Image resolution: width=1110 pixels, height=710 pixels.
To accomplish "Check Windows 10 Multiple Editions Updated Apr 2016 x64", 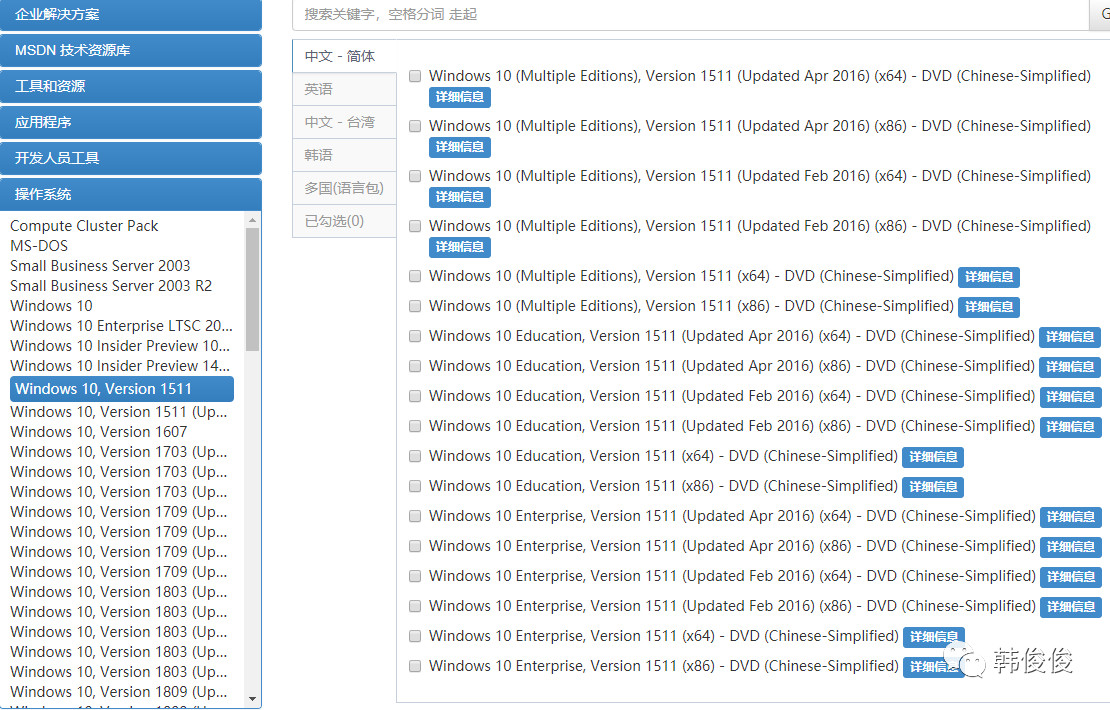I will click(x=415, y=76).
